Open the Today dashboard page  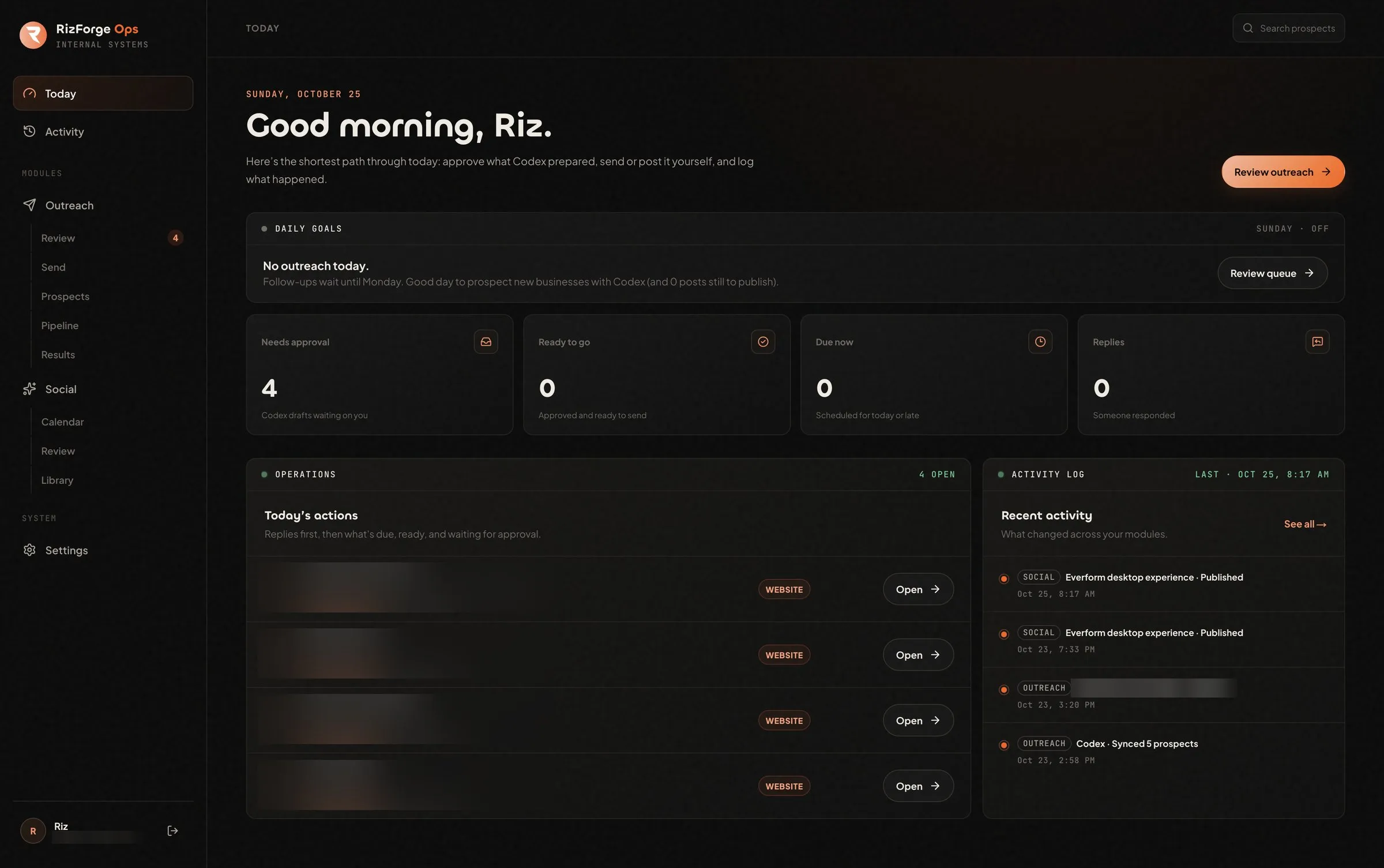coord(103,93)
